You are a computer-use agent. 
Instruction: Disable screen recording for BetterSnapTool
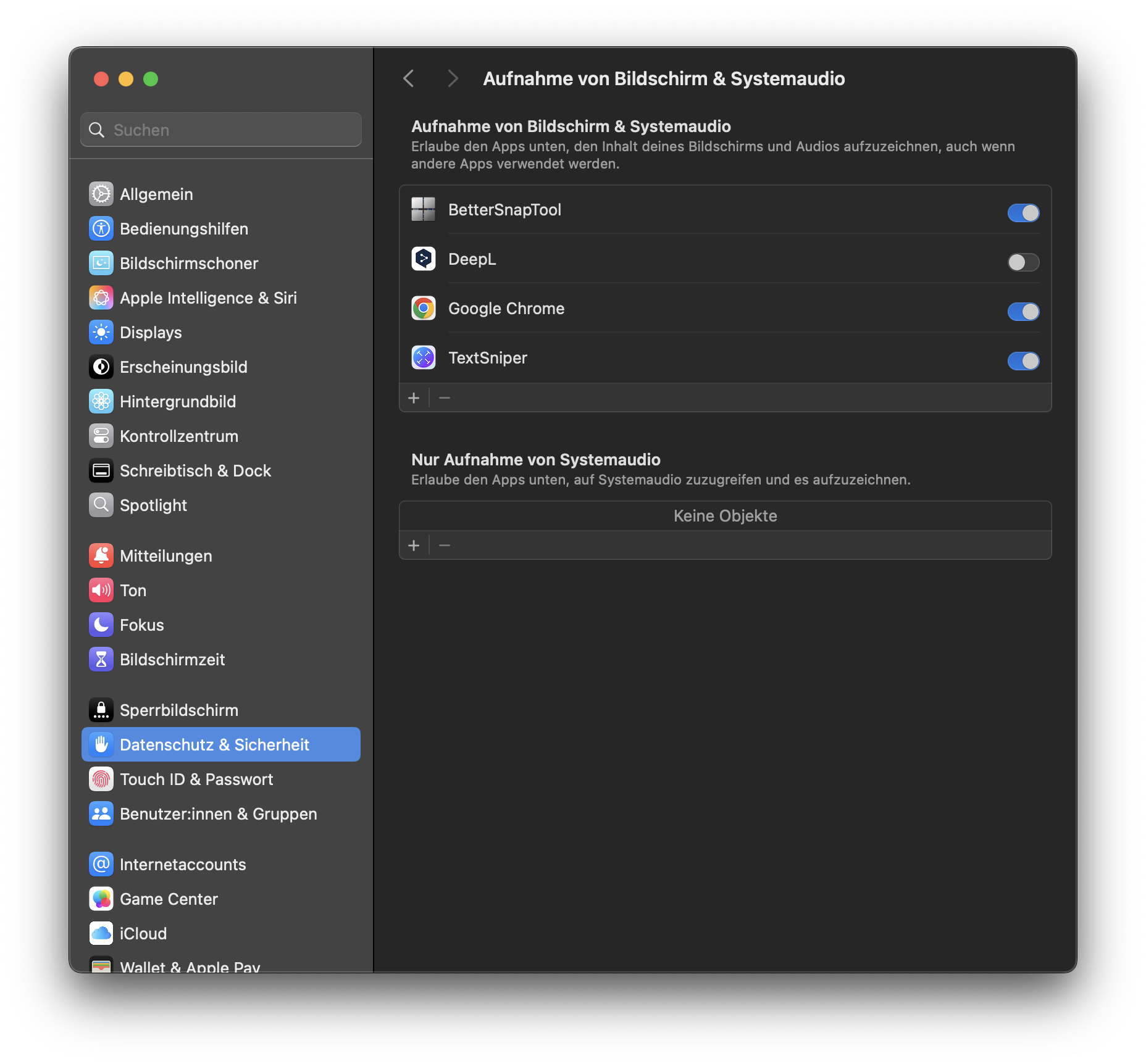point(1023,213)
